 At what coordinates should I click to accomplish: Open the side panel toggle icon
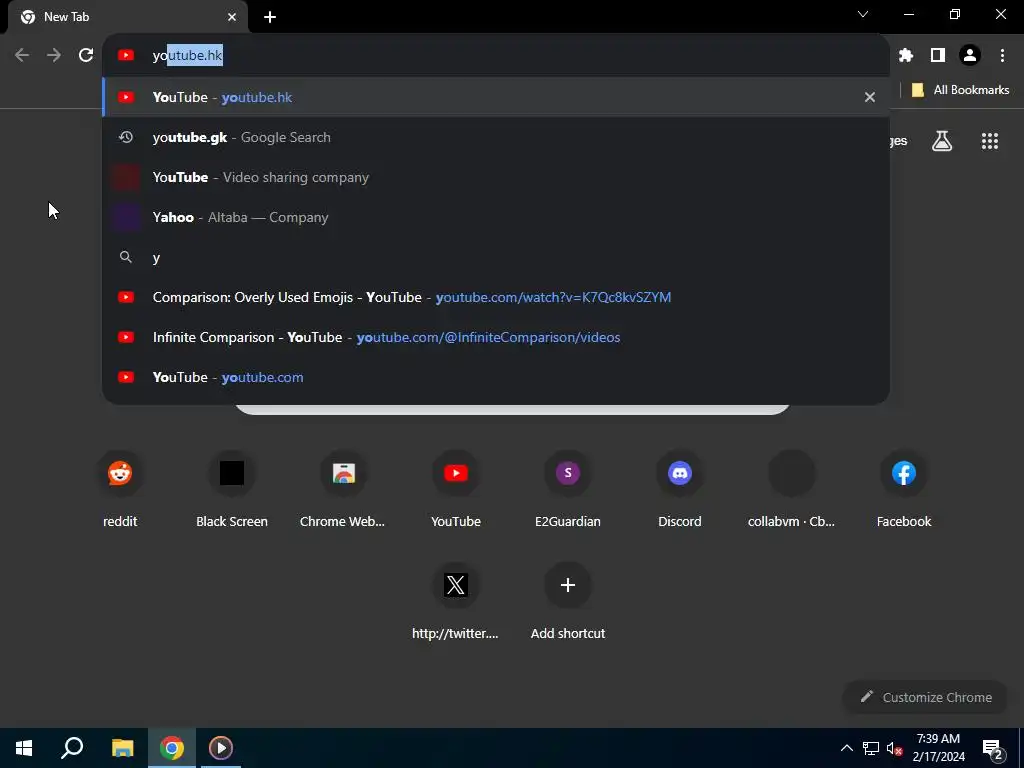pos(938,56)
